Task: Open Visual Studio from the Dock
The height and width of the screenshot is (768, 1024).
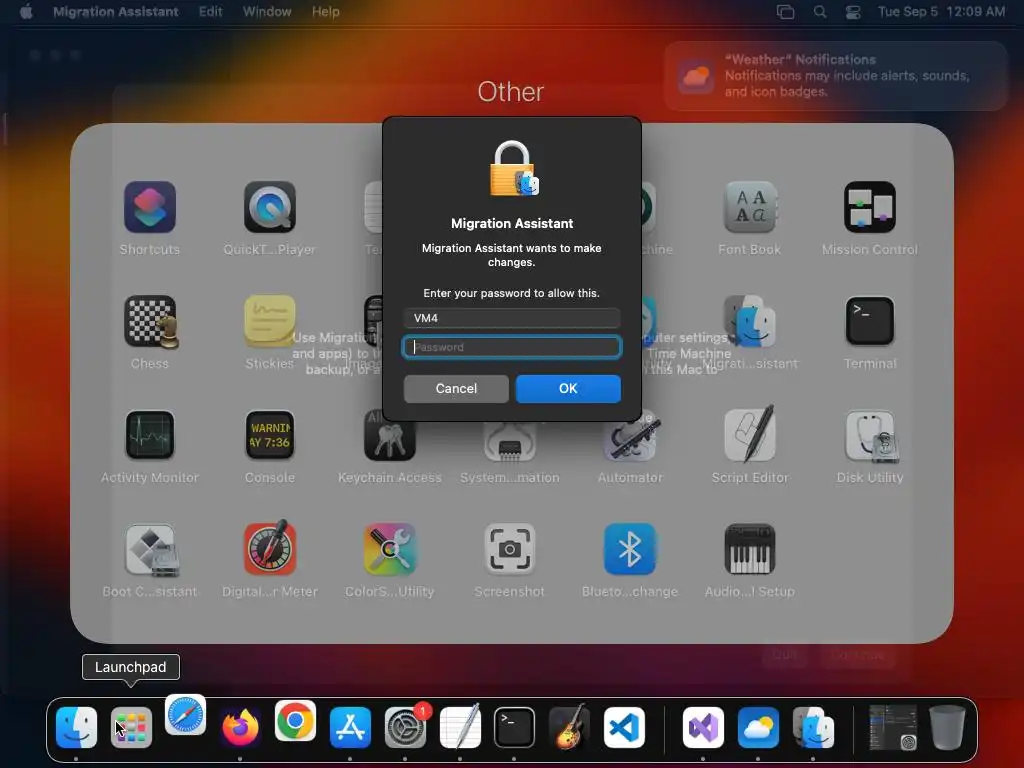Action: click(x=703, y=727)
